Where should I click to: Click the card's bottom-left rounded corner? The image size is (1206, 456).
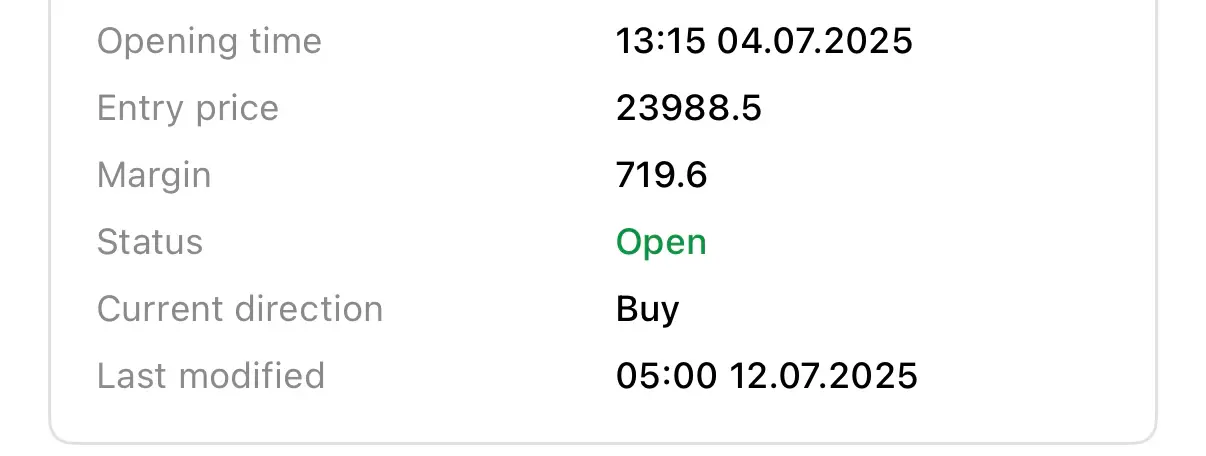pyautogui.click(x=60, y=433)
